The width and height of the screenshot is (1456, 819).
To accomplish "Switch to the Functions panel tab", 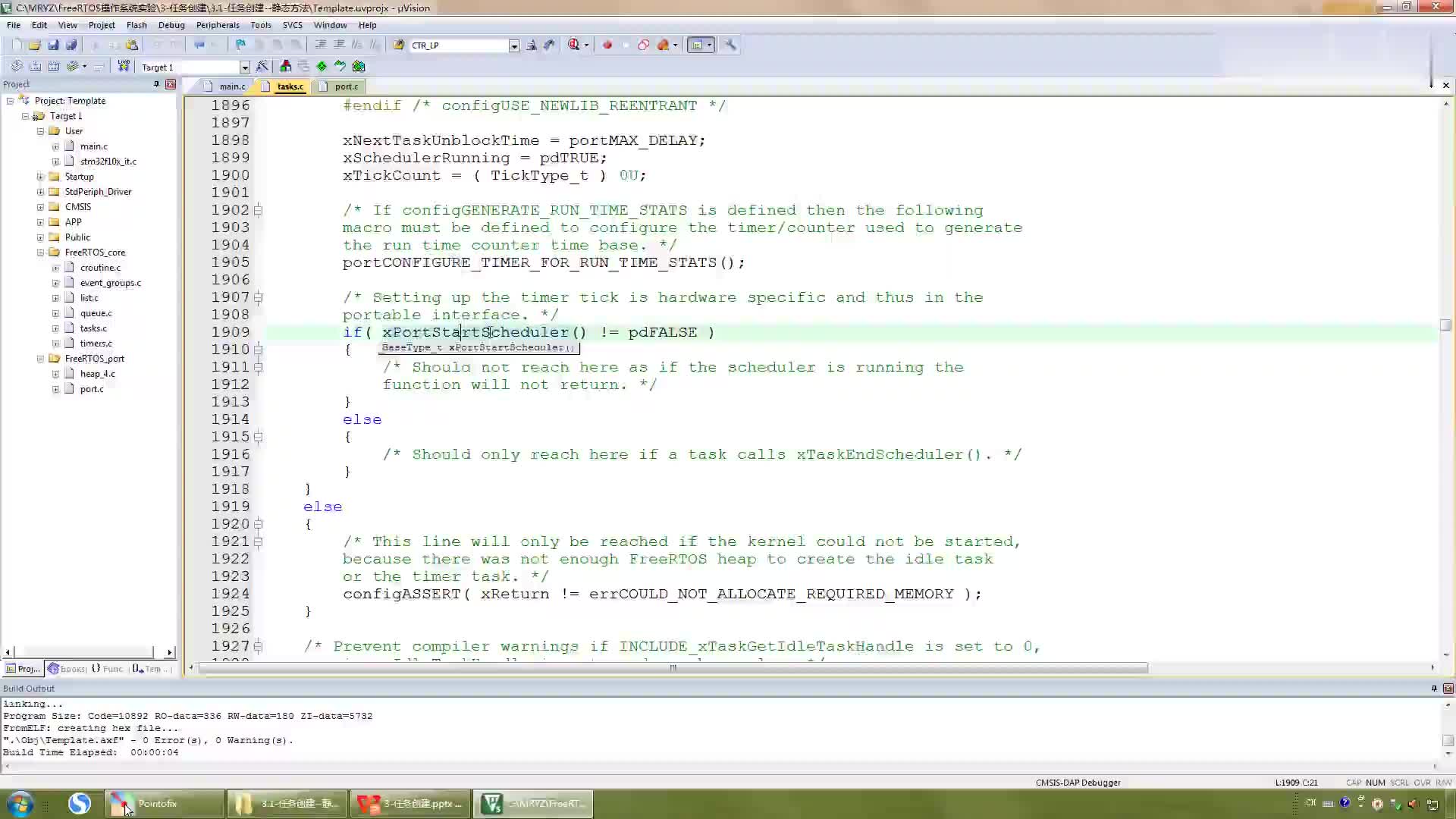I will tap(108, 669).
